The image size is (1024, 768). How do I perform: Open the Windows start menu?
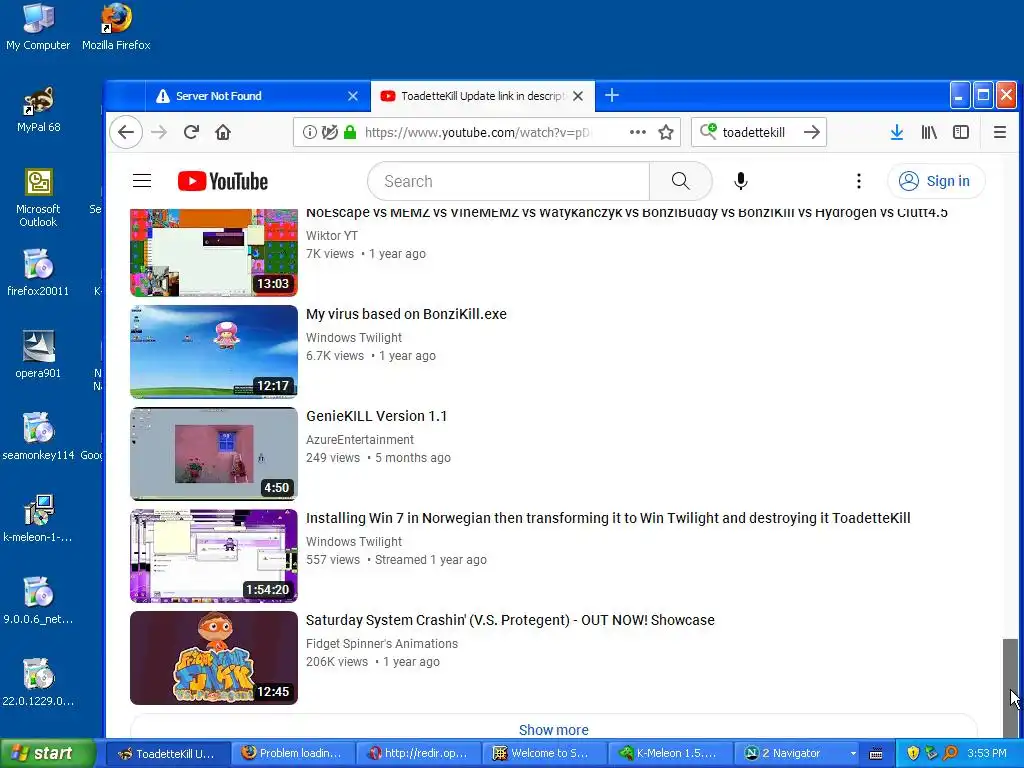[46, 753]
